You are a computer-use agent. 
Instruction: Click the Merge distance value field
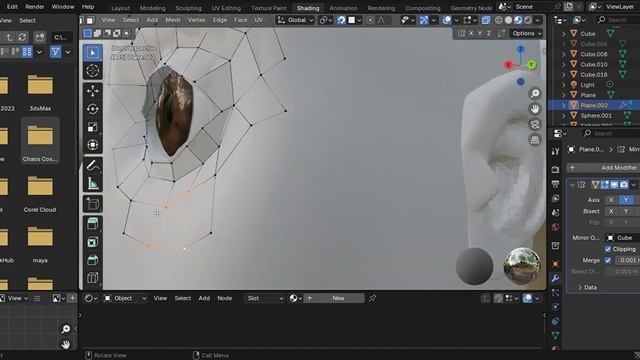pos(627,260)
